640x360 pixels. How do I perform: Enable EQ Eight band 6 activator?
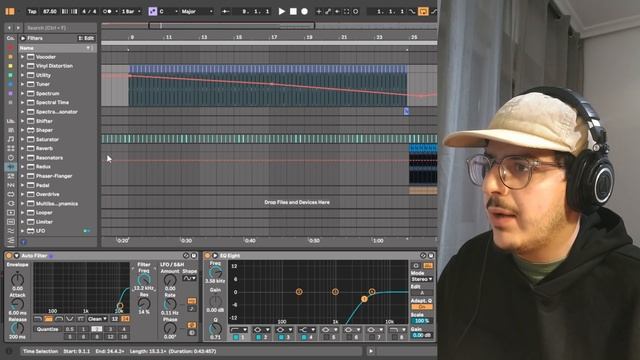(349, 338)
